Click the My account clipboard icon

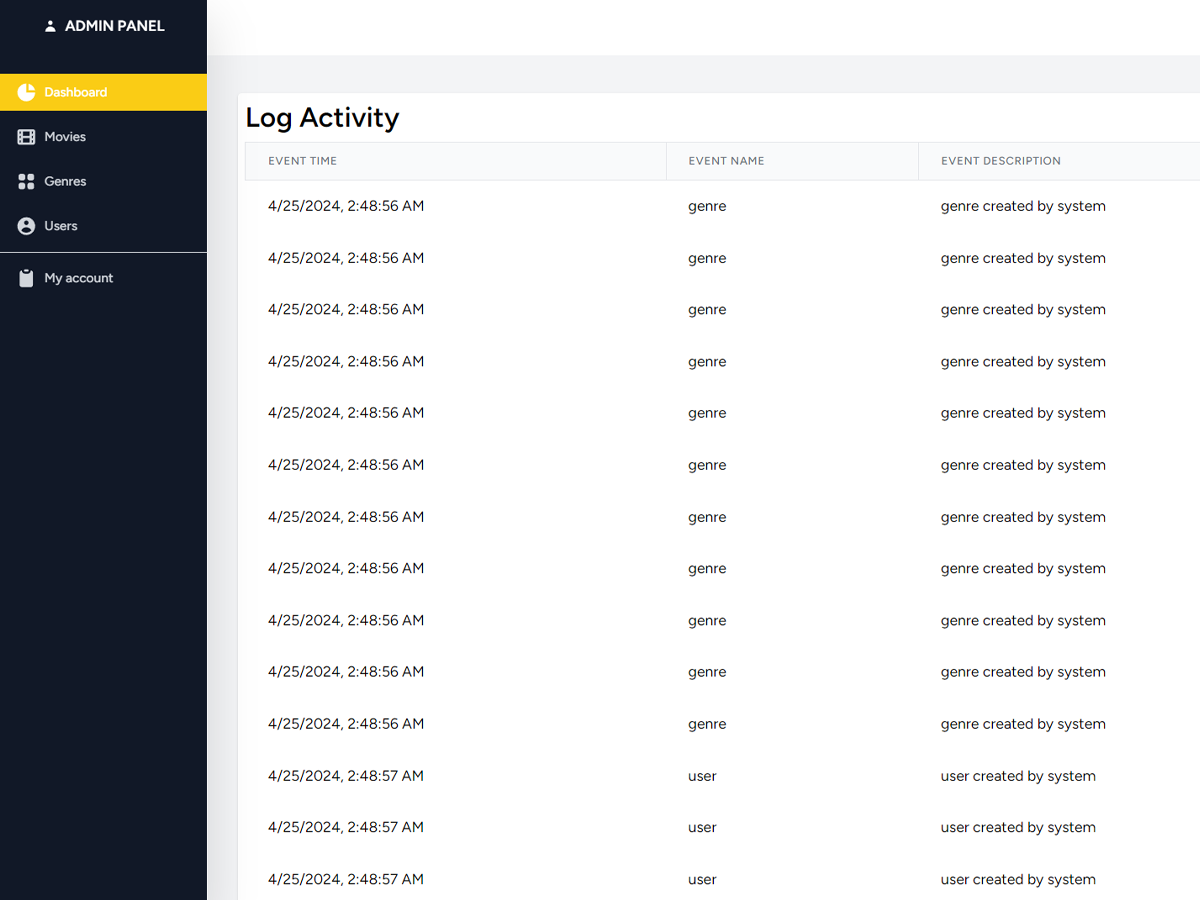tap(26, 279)
